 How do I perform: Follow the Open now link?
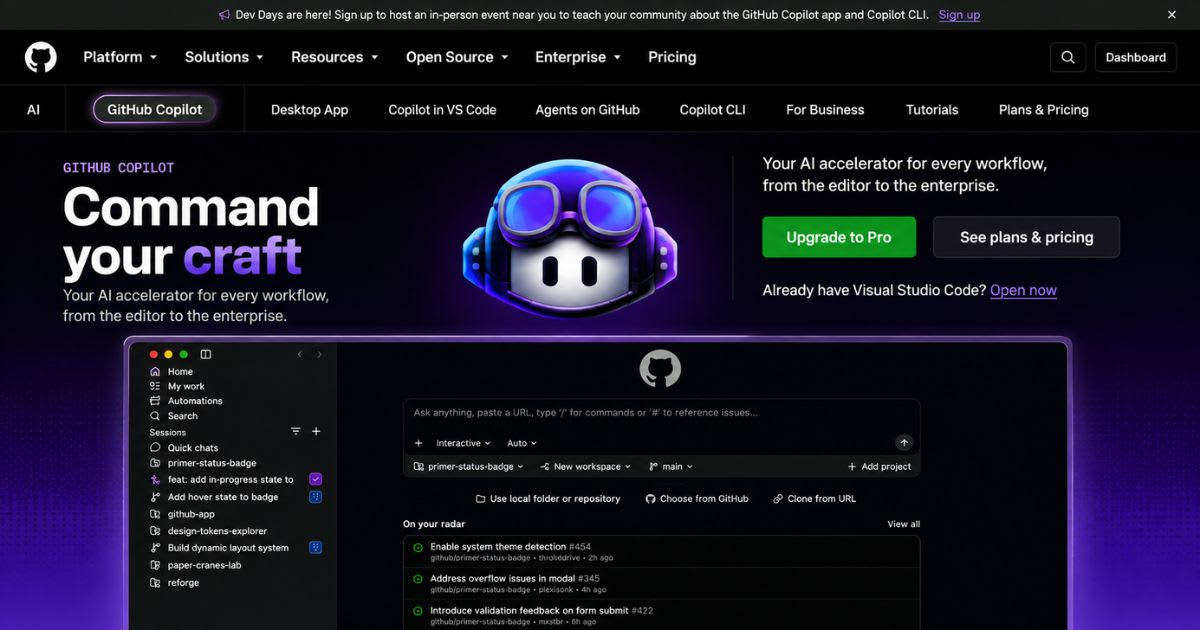coord(1023,290)
